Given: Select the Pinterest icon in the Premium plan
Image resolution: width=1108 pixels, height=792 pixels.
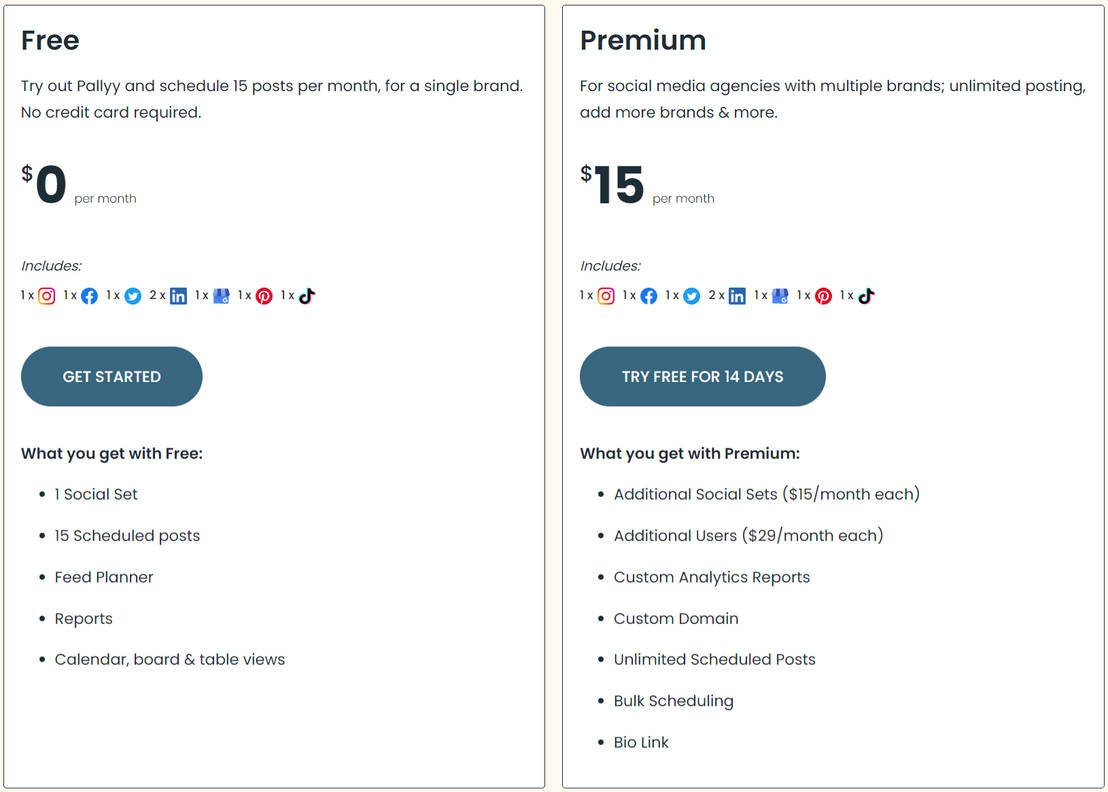Looking at the screenshot, I should (x=822, y=295).
